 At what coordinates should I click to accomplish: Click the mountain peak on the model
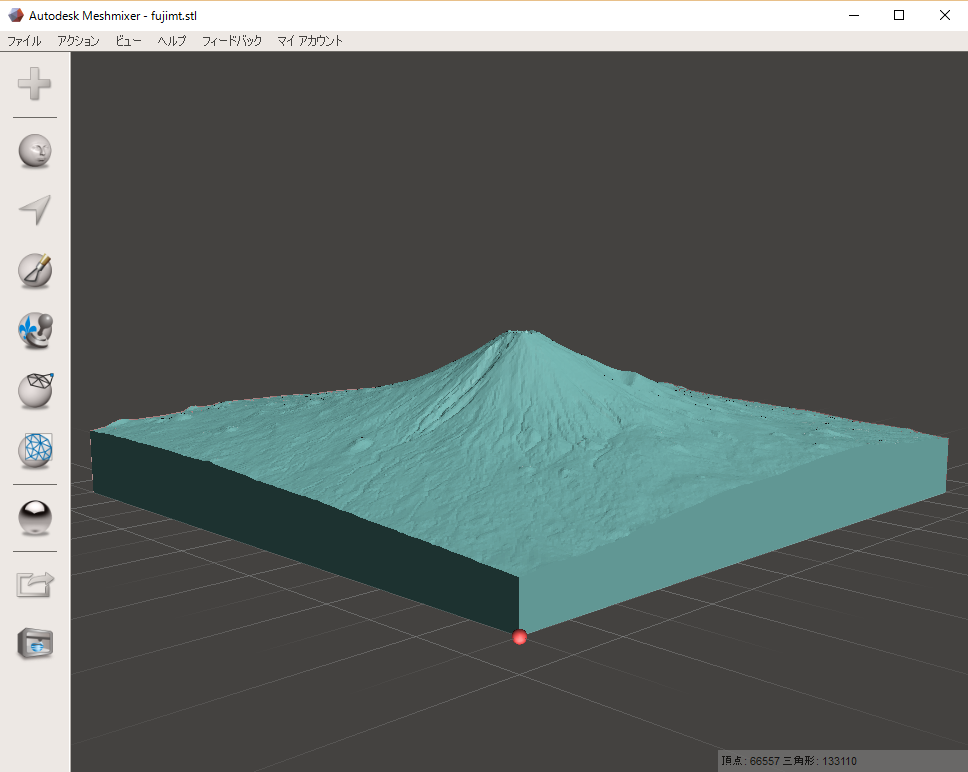(x=520, y=335)
